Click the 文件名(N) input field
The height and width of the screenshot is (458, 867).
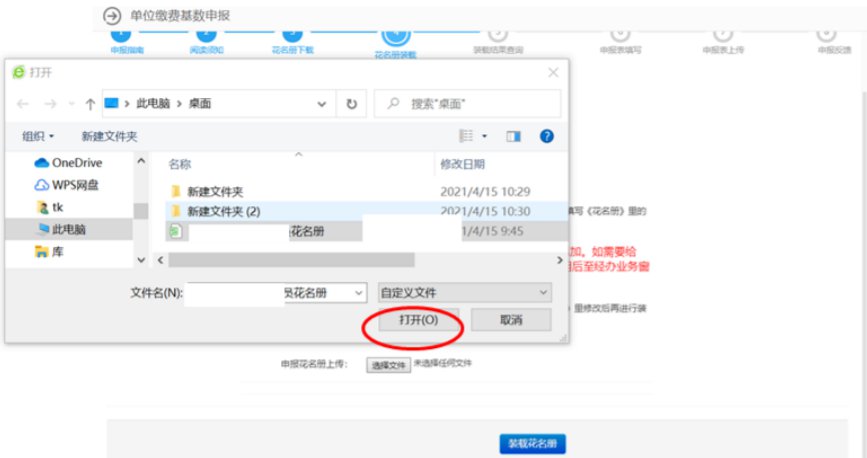275,293
